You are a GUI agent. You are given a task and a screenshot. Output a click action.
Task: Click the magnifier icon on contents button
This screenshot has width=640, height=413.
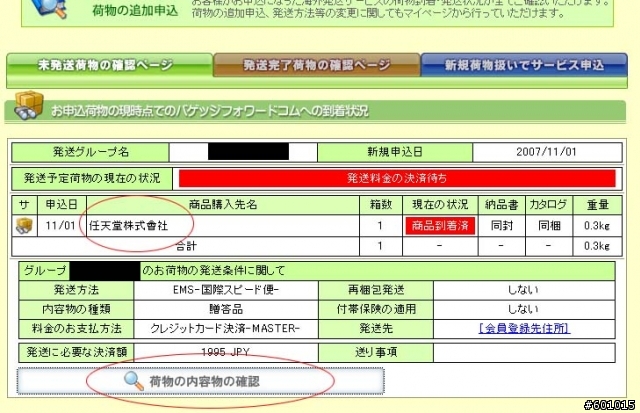(x=133, y=381)
